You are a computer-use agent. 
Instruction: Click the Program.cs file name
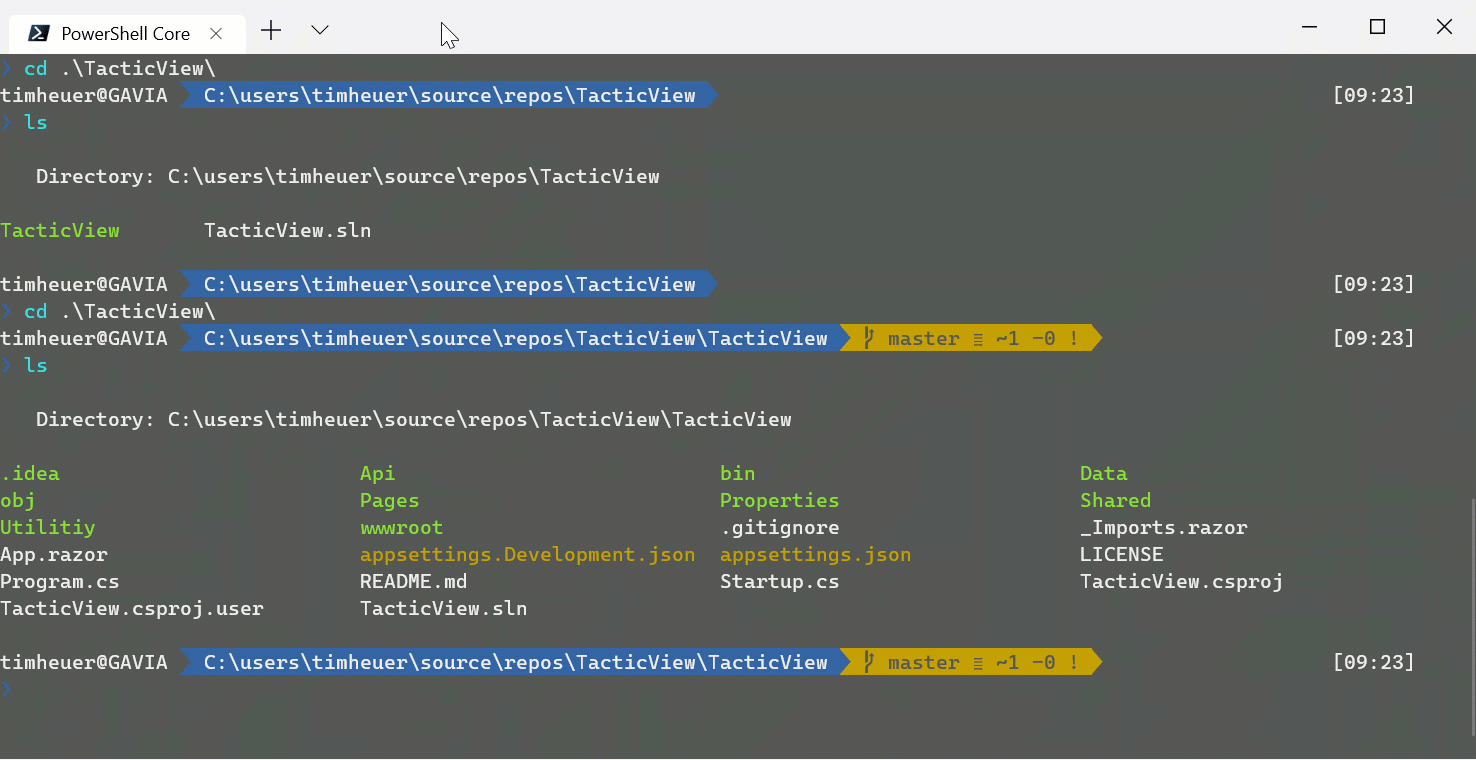[60, 581]
